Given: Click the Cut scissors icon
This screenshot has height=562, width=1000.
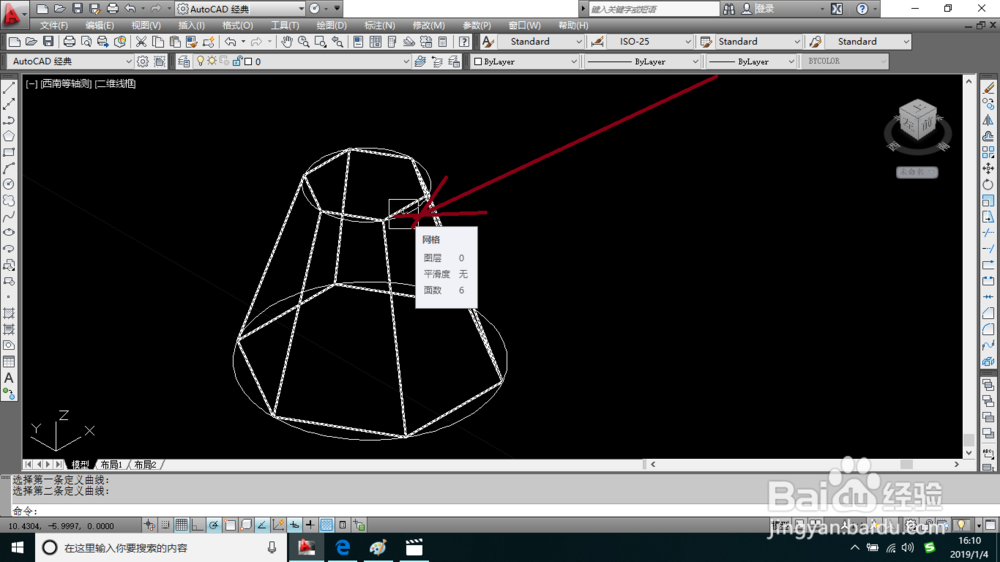Looking at the screenshot, I should click(x=141, y=42).
